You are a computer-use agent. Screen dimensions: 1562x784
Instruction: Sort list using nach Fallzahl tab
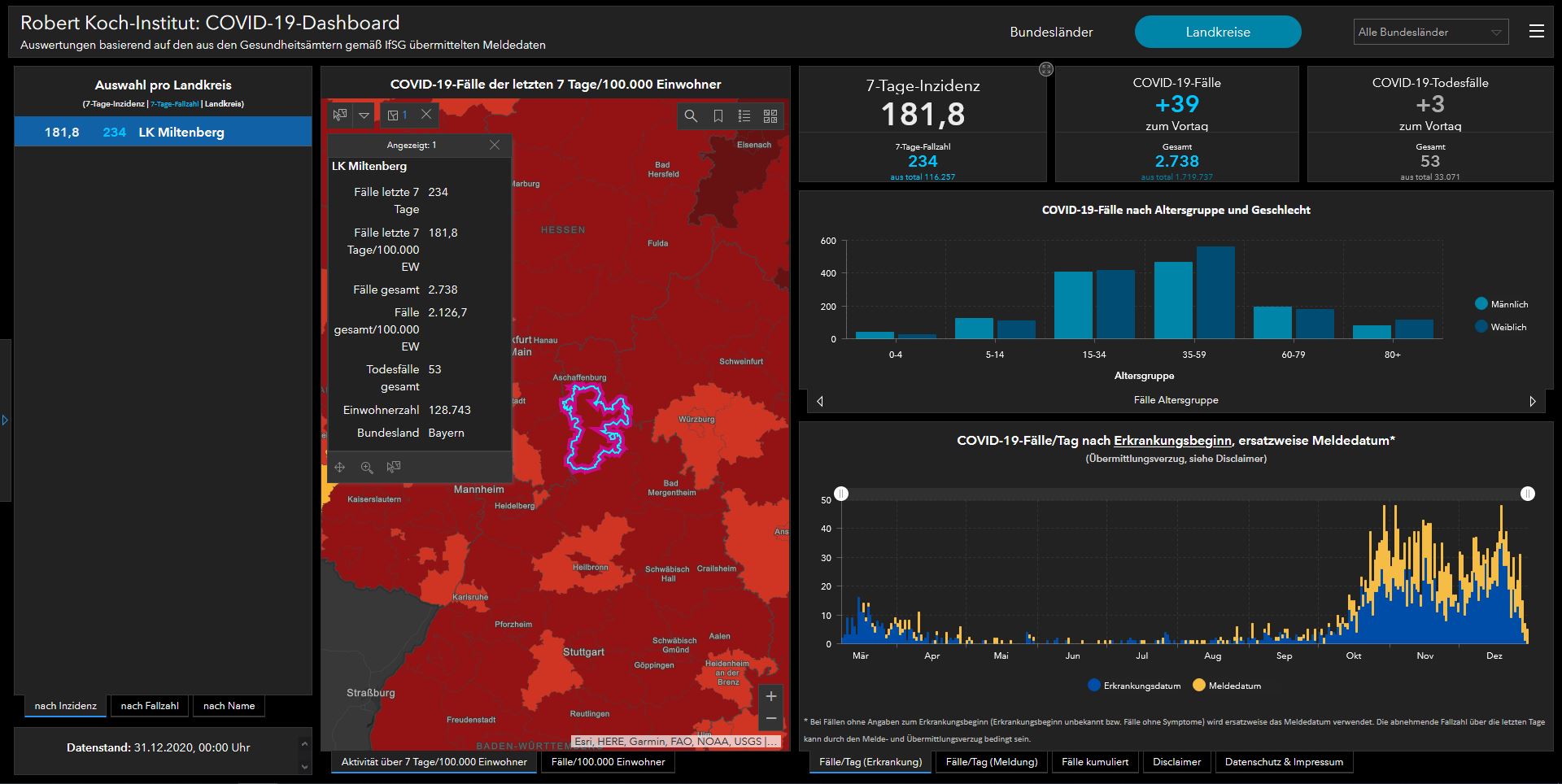[150, 706]
